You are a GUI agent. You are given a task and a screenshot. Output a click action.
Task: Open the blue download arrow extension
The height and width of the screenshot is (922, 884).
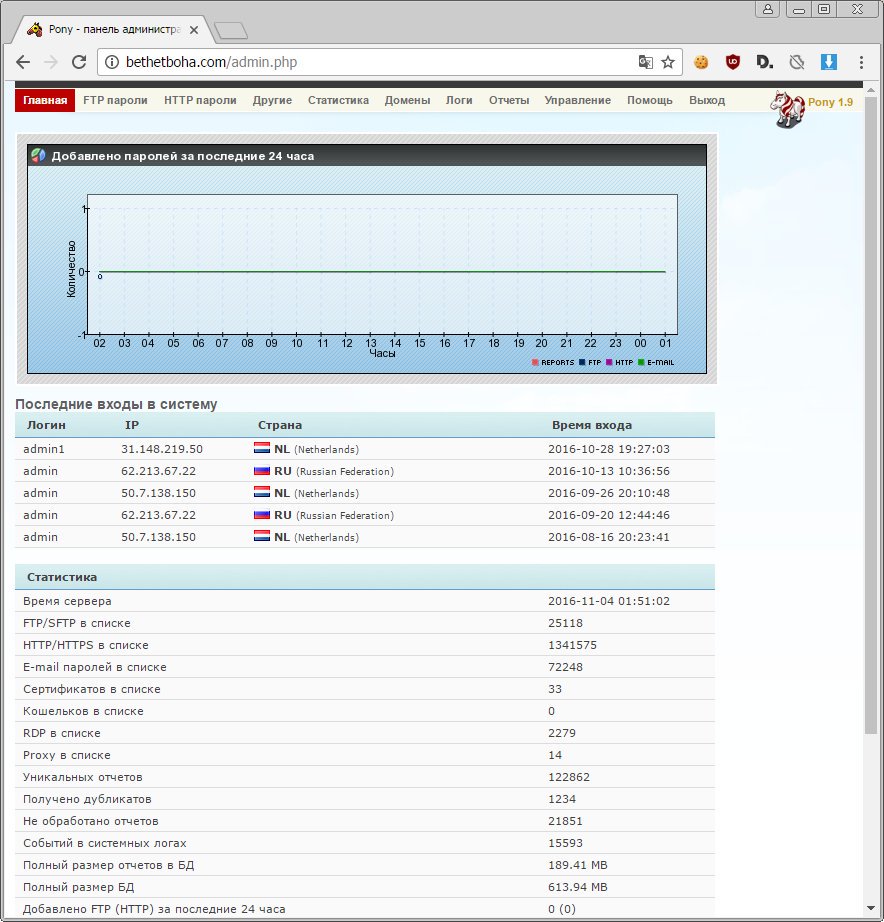[829, 62]
